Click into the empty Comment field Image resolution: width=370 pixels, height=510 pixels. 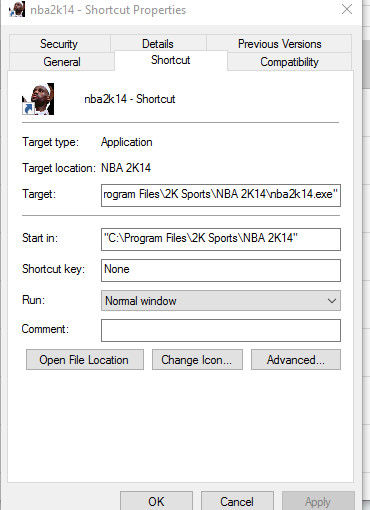tap(221, 330)
